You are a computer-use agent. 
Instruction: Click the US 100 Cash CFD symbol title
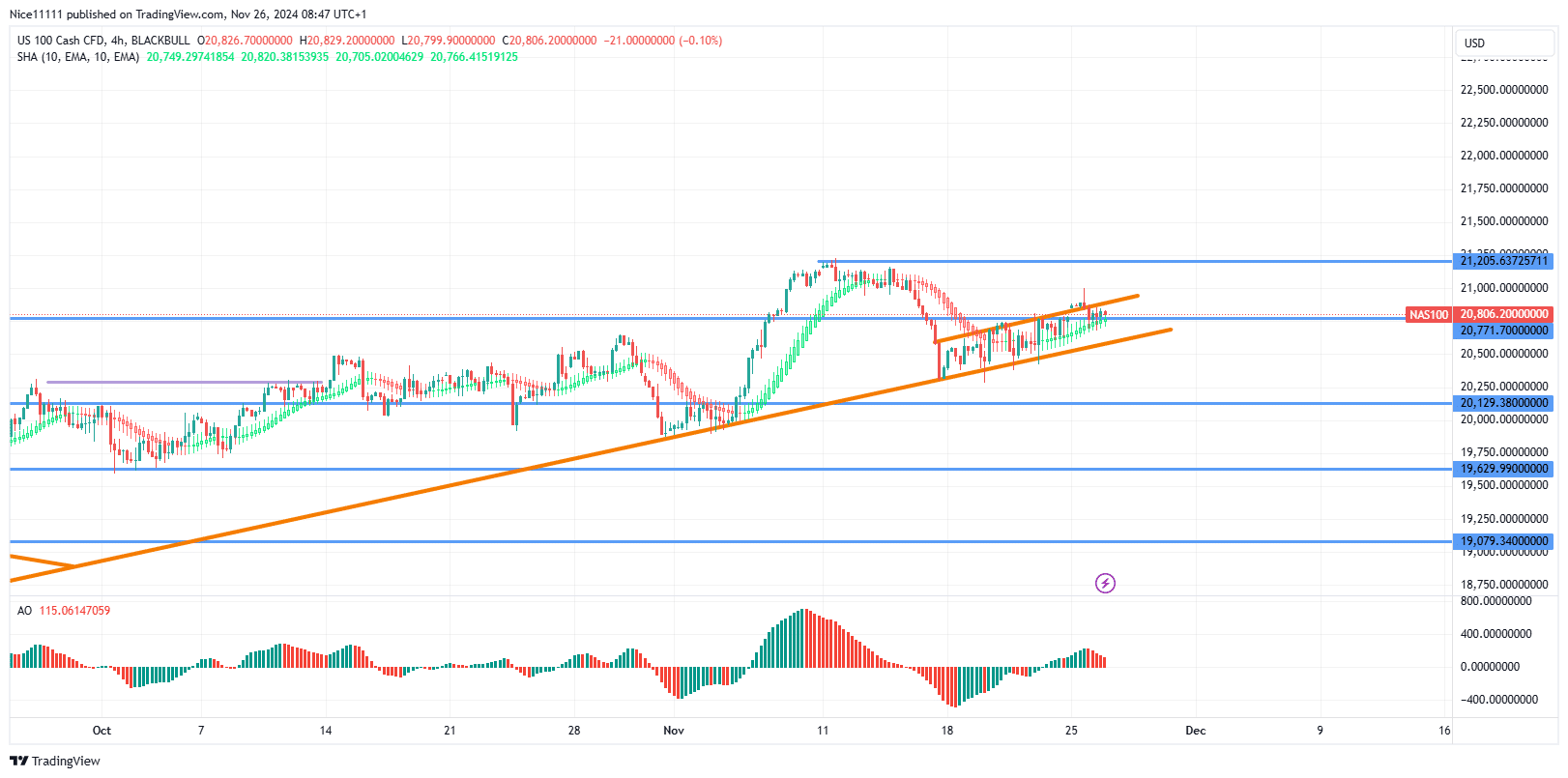coord(103,41)
